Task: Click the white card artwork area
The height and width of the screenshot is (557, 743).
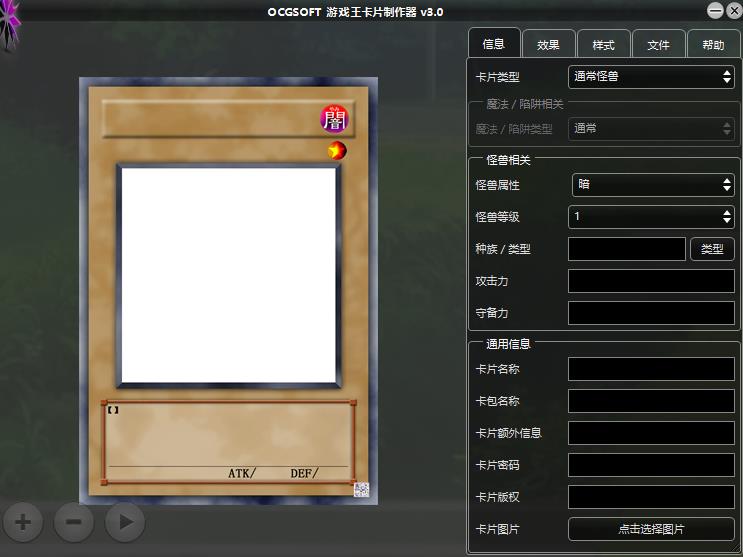Action: (x=228, y=275)
